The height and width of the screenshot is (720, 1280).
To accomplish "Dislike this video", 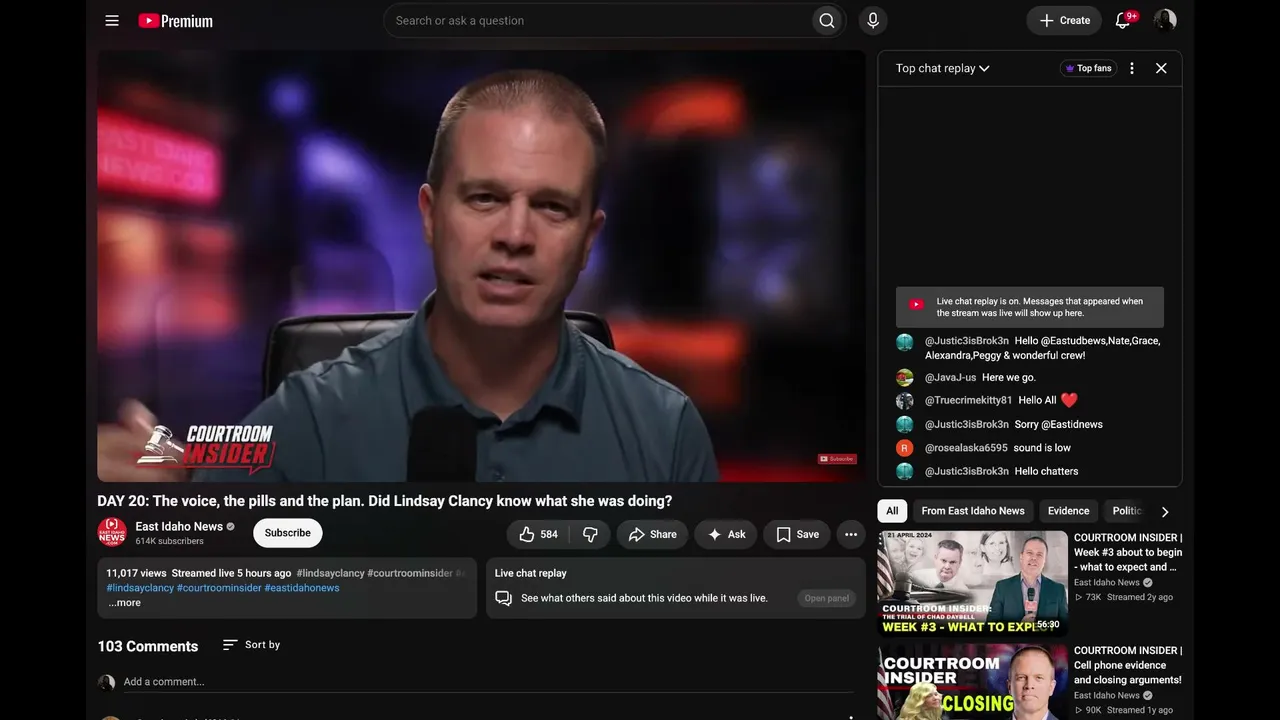I will [x=590, y=534].
